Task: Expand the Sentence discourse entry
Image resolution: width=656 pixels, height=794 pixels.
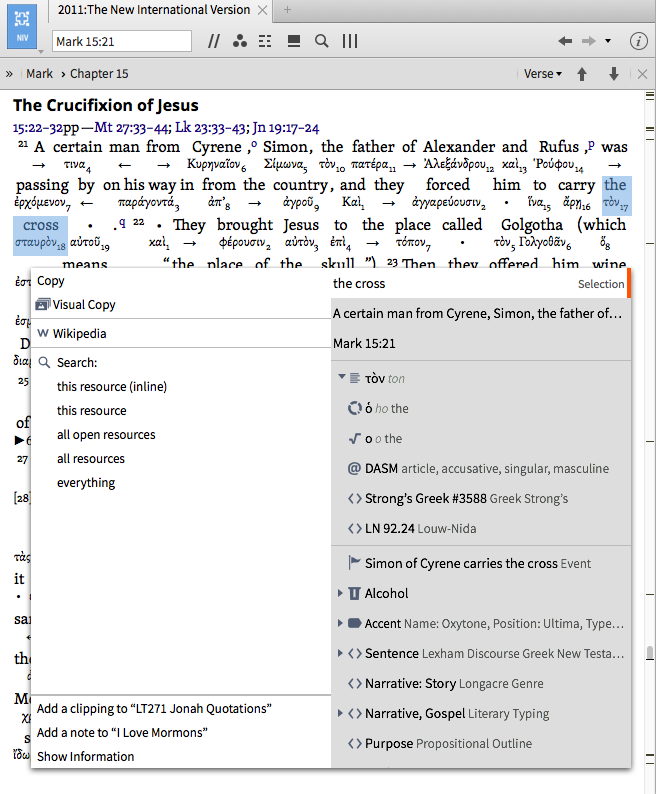Action: tap(340, 653)
